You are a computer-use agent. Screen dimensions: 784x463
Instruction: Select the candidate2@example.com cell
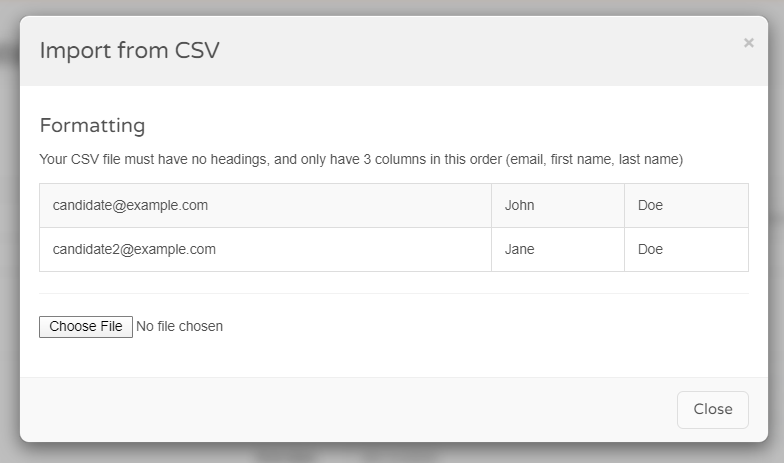pos(266,250)
